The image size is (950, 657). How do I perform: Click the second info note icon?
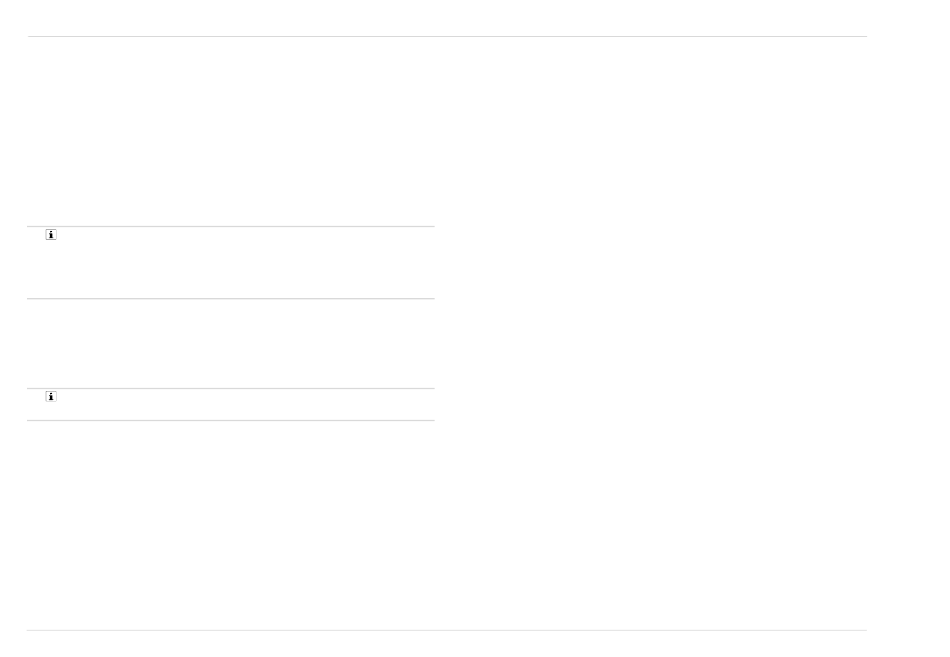[51, 396]
